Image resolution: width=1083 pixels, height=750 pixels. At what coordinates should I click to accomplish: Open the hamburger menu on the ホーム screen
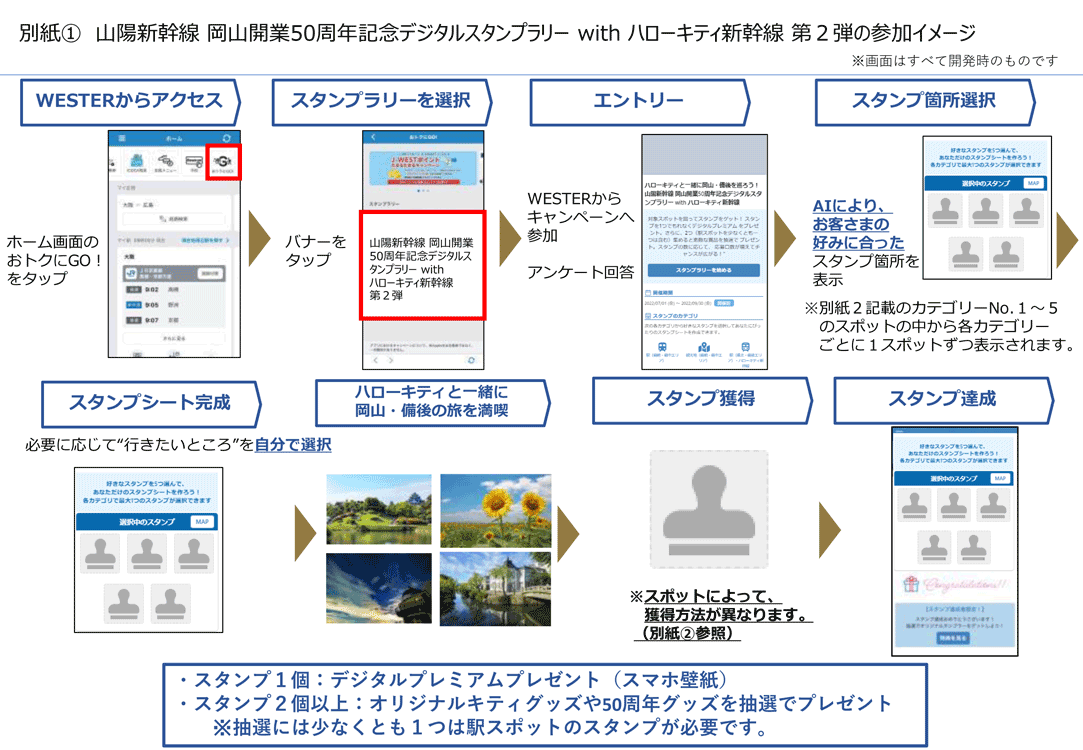[x=122, y=138]
